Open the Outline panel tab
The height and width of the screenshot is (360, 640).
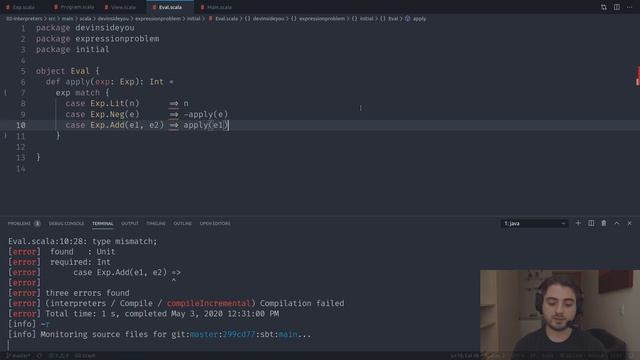point(182,223)
